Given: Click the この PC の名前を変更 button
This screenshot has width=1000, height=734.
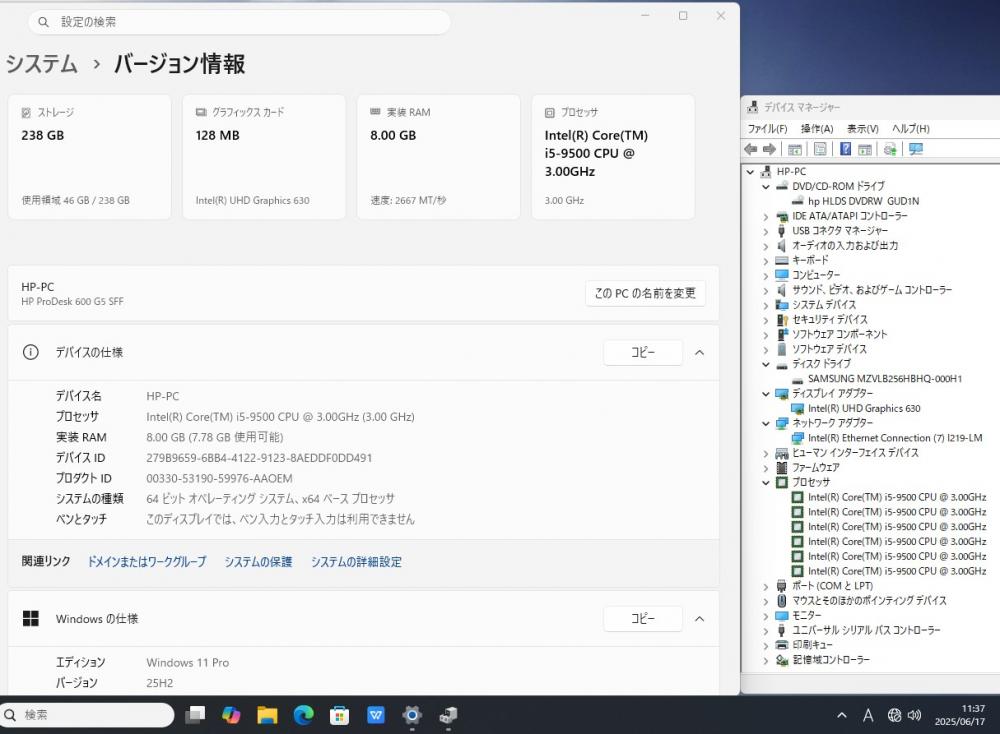Looking at the screenshot, I should tap(645, 293).
